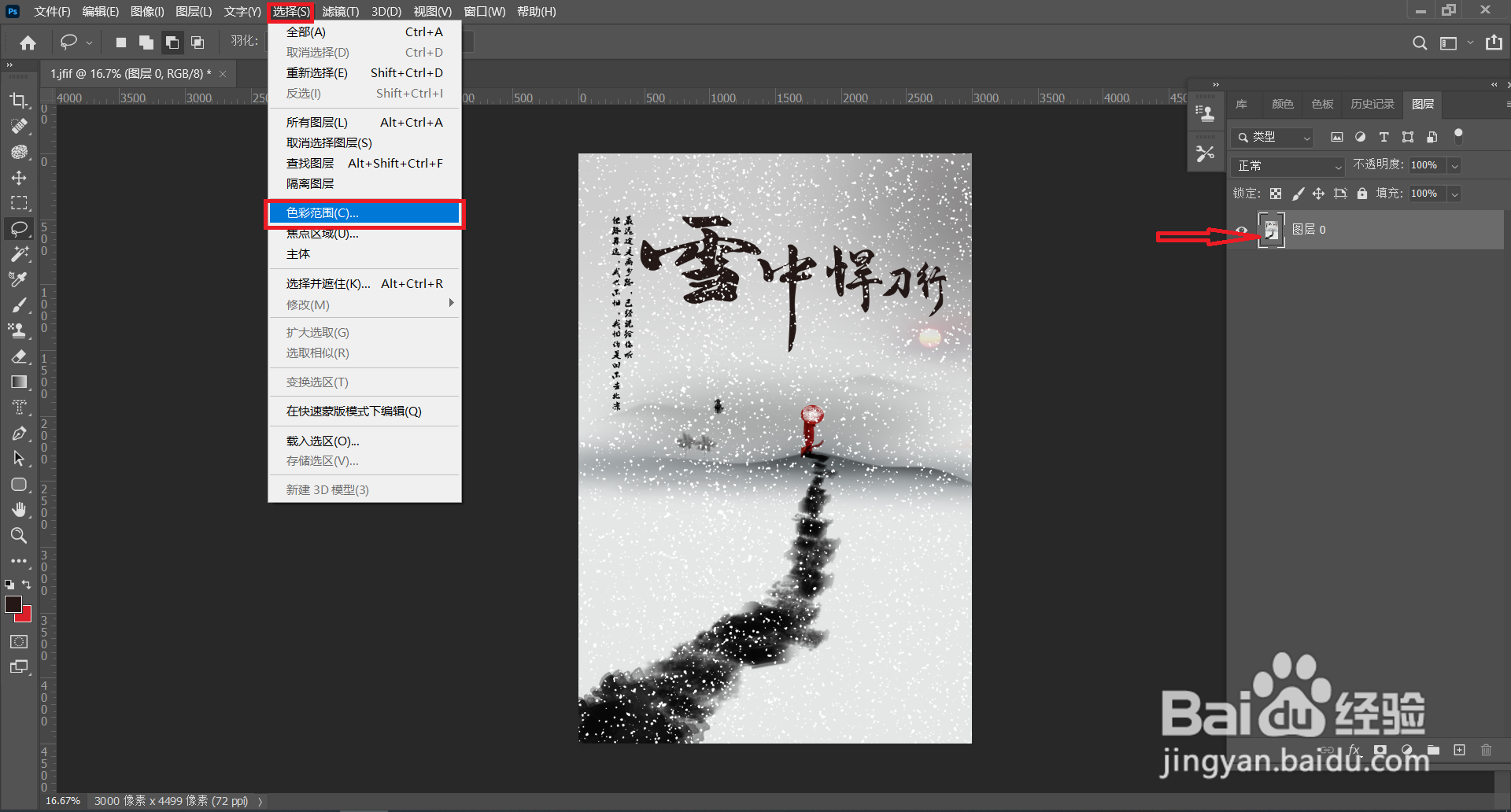Create a new layer with plus icon
This screenshot has height=812, width=1511.
point(1459,750)
